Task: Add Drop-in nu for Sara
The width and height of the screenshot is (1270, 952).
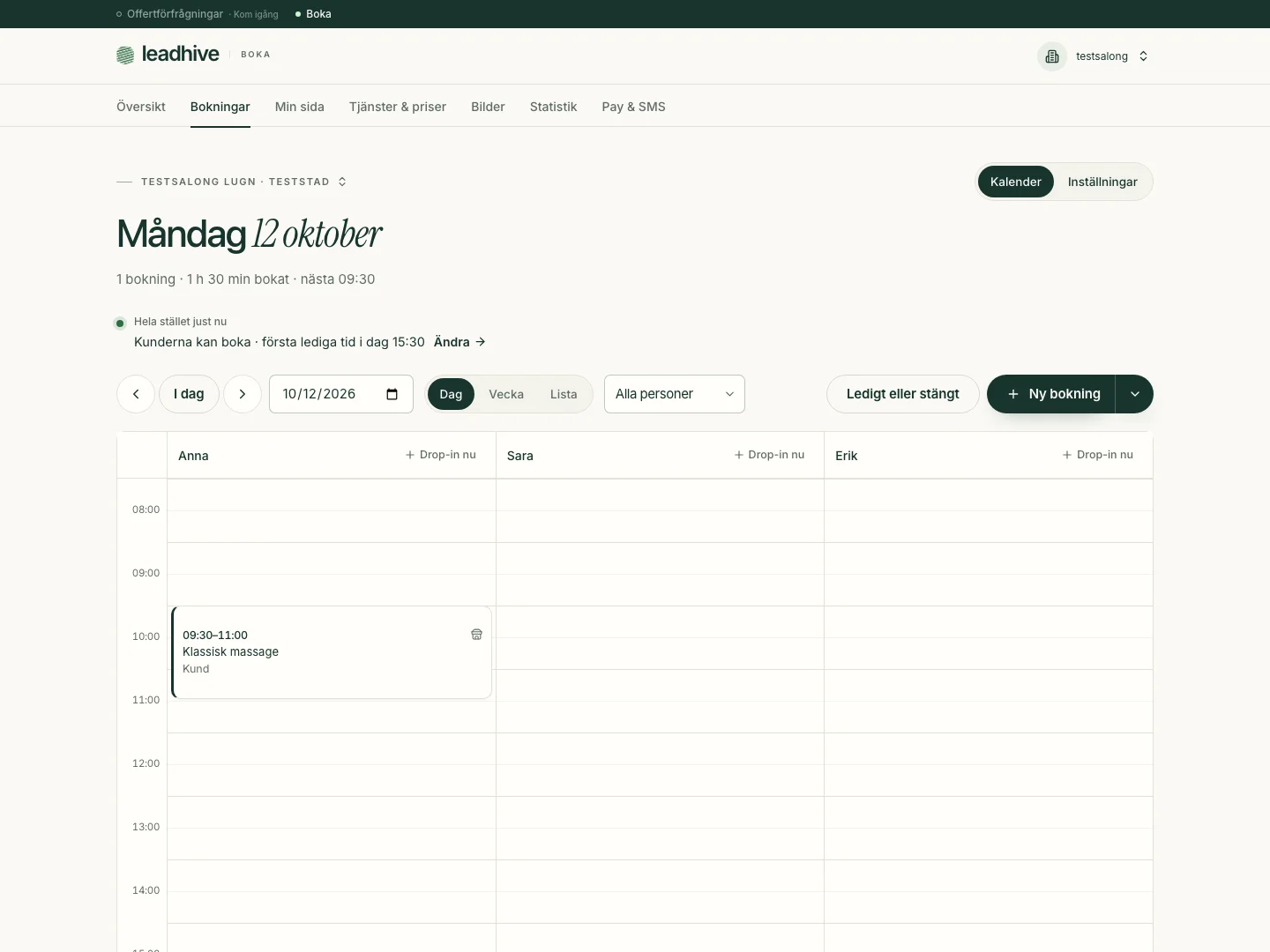Action: coord(769,455)
